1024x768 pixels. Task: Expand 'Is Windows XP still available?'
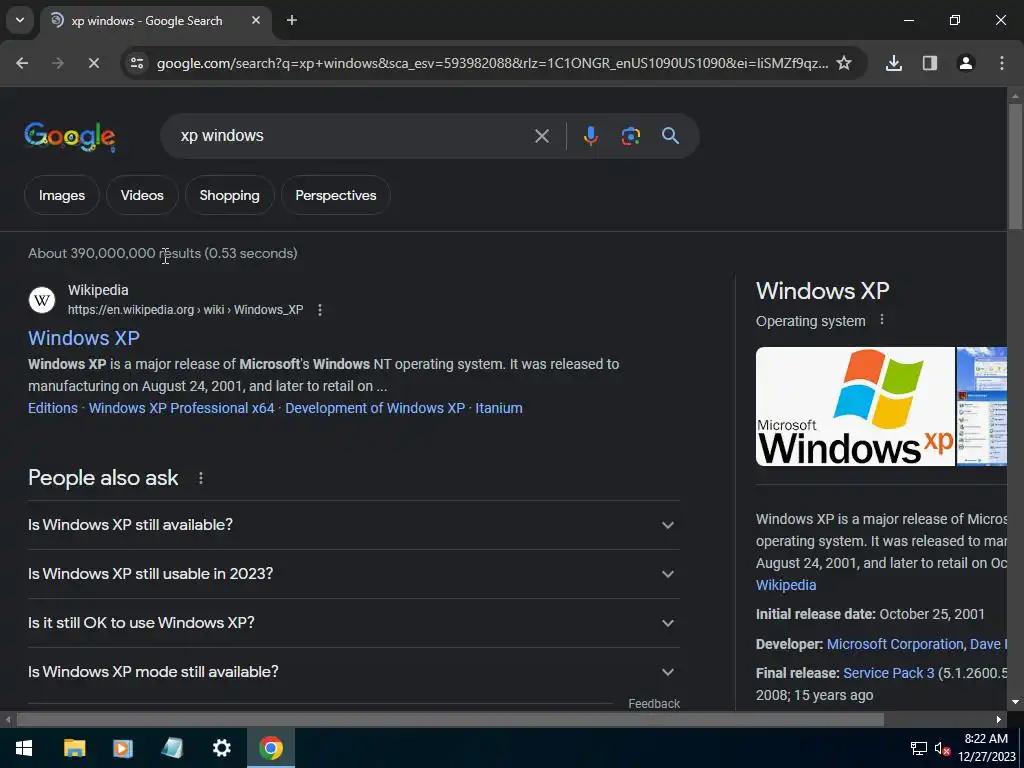click(353, 525)
